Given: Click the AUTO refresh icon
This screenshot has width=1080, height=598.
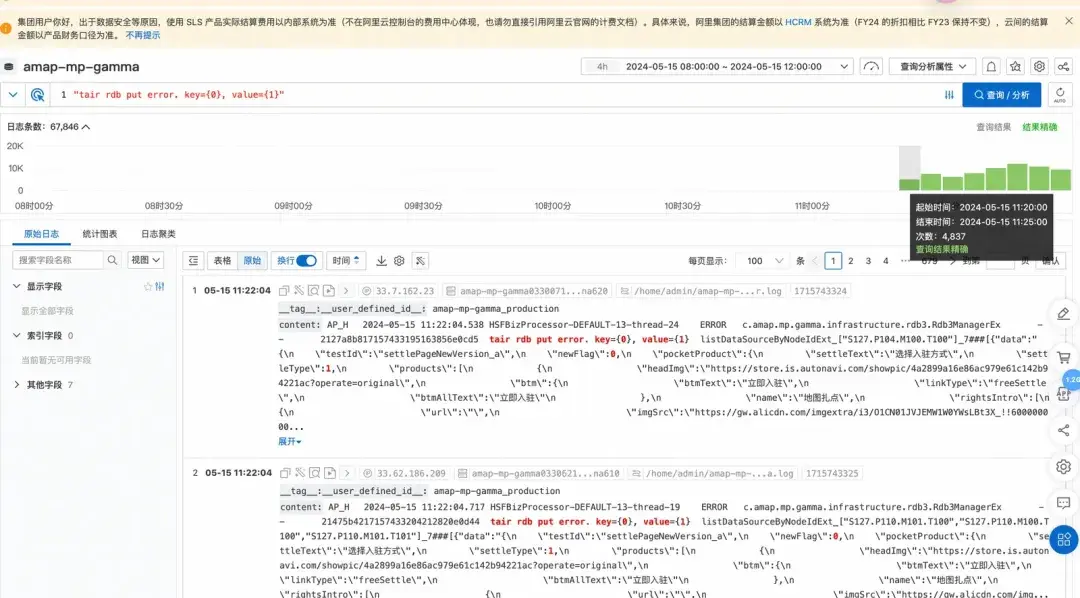Looking at the screenshot, I should pyautogui.click(x=1060, y=95).
